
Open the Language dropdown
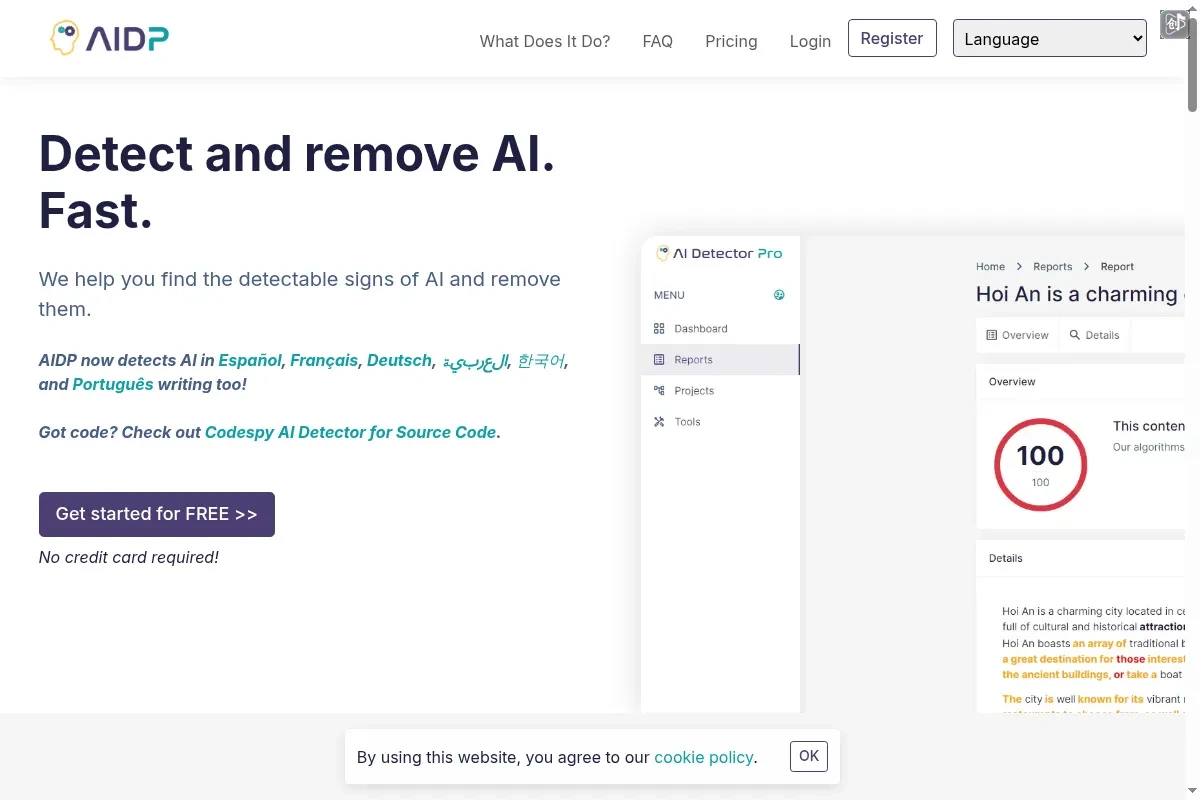(x=1049, y=39)
